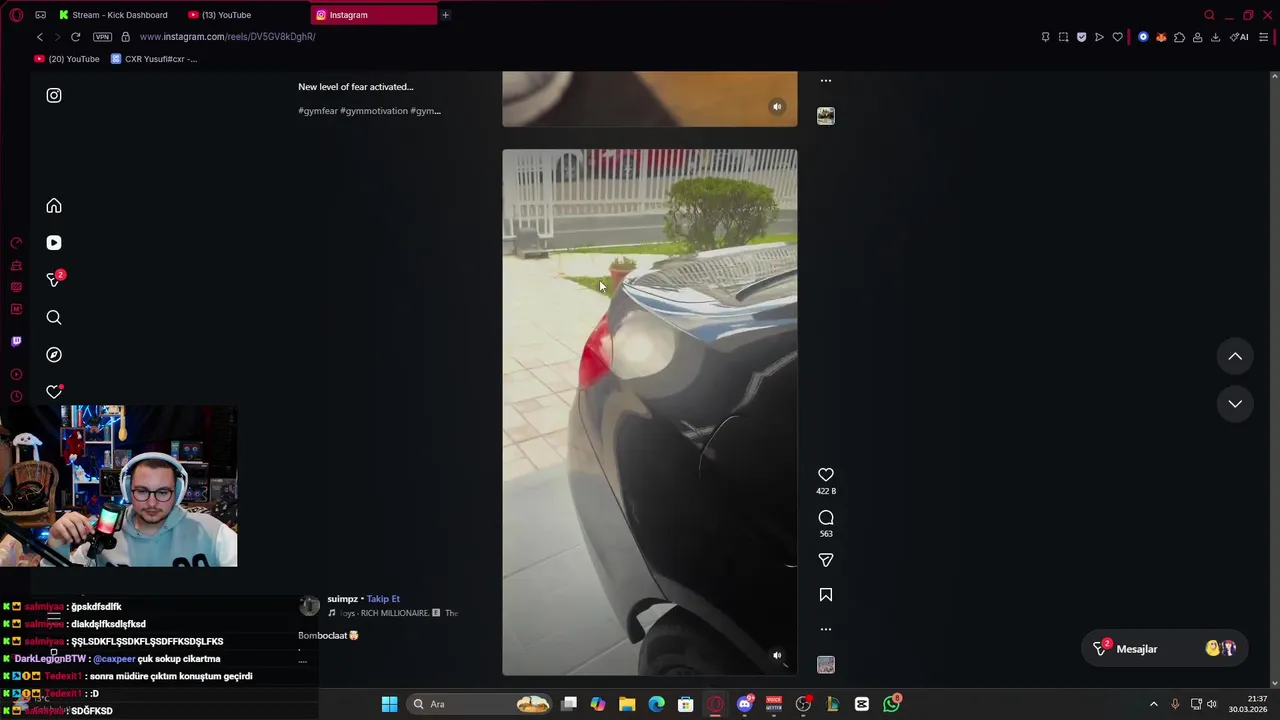This screenshot has width=1280, height=720.
Task: Open the taskbar clock showing 21:37
Action: click(1249, 704)
